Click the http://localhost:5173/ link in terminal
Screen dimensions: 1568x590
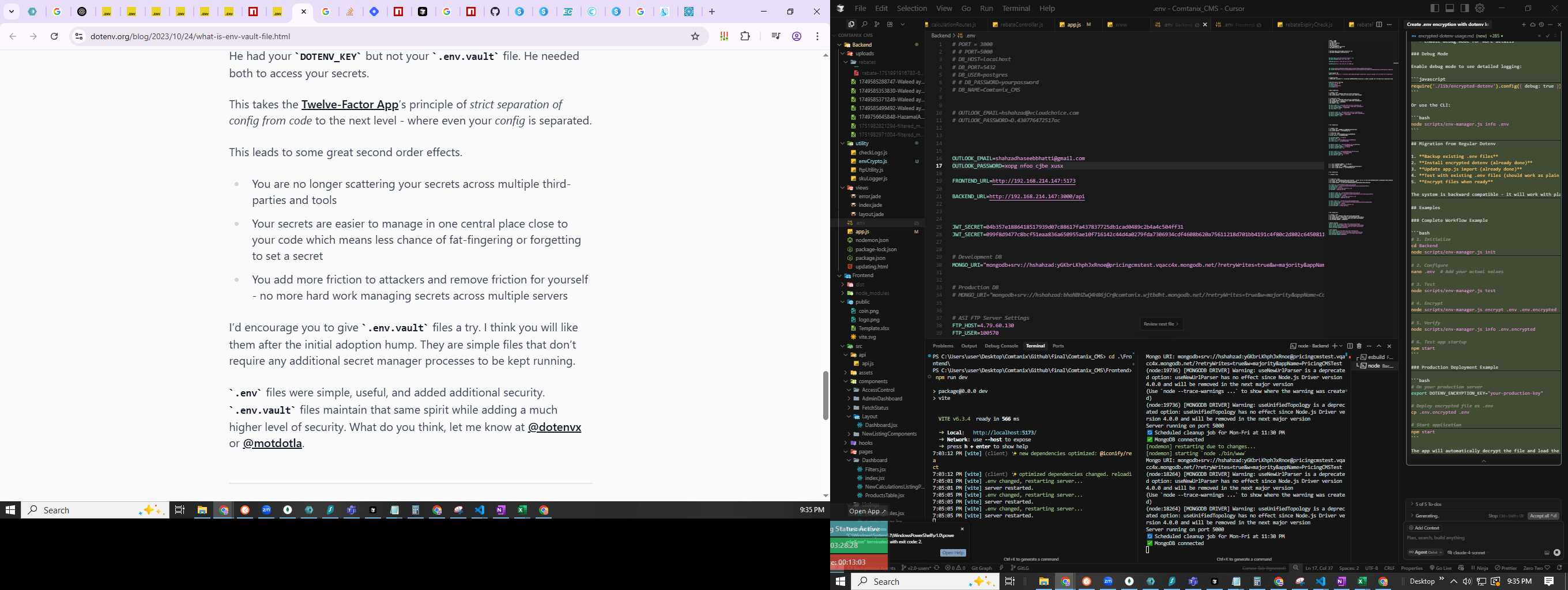(x=1004, y=433)
